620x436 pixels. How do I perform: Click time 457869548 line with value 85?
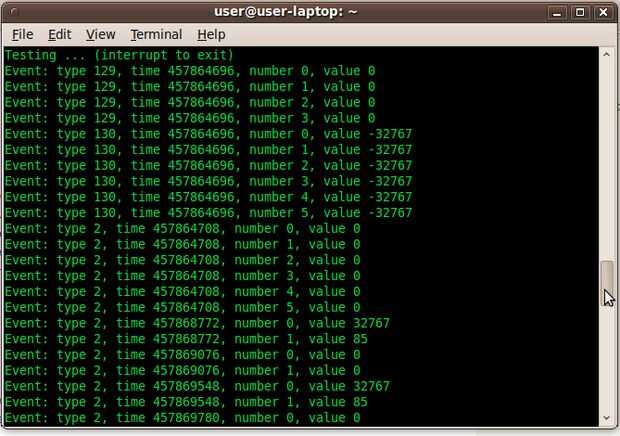point(186,403)
